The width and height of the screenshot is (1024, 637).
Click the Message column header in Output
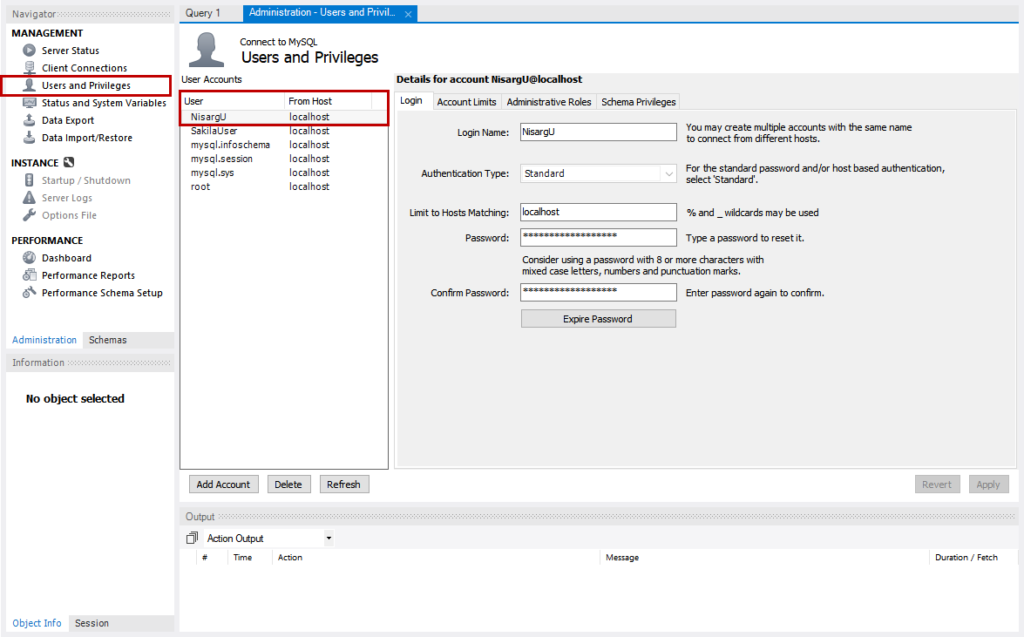[763, 557]
